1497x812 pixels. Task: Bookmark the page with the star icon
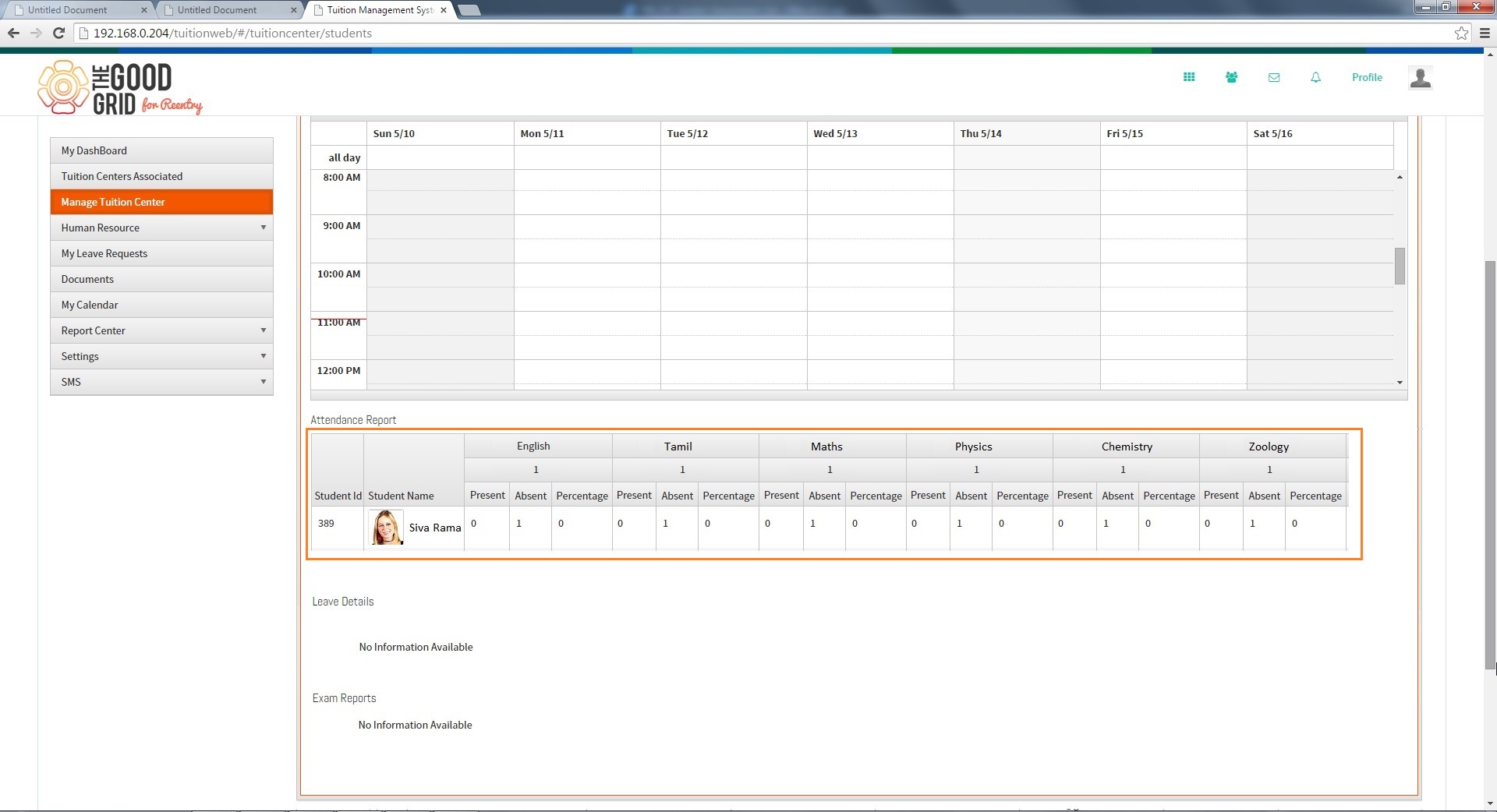coord(1461,33)
